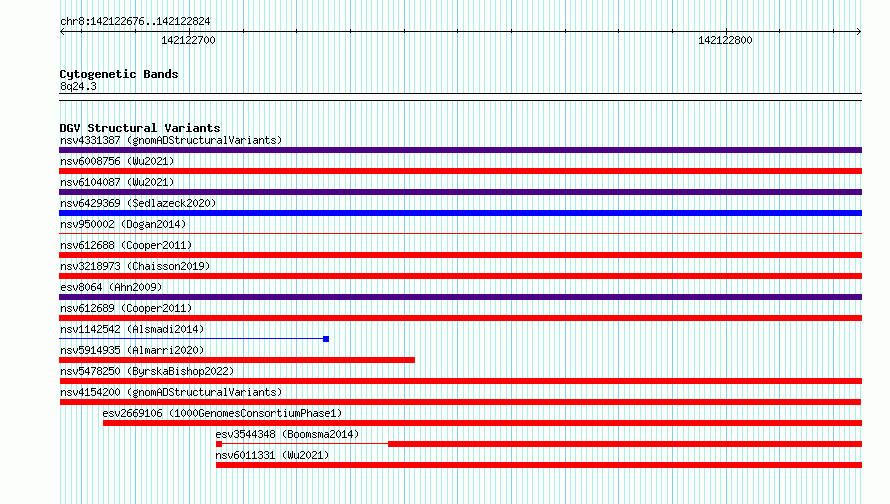Open the DGV Structural Variants track title
The height and width of the screenshot is (504, 890).
(x=140, y=128)
